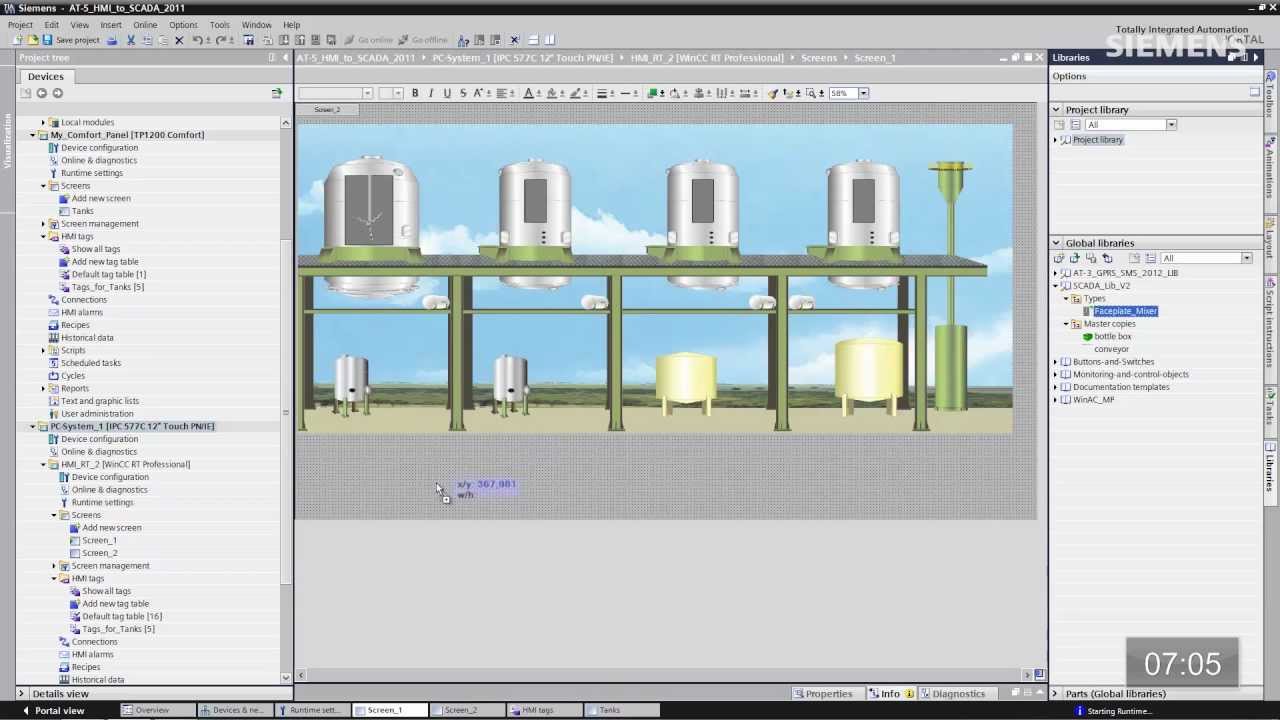The width and height of the screenshot is (1280, 720).
Task: Expand Parts (Global libraries) panel
Action: pyautogui.click(x=1055, y=693)
